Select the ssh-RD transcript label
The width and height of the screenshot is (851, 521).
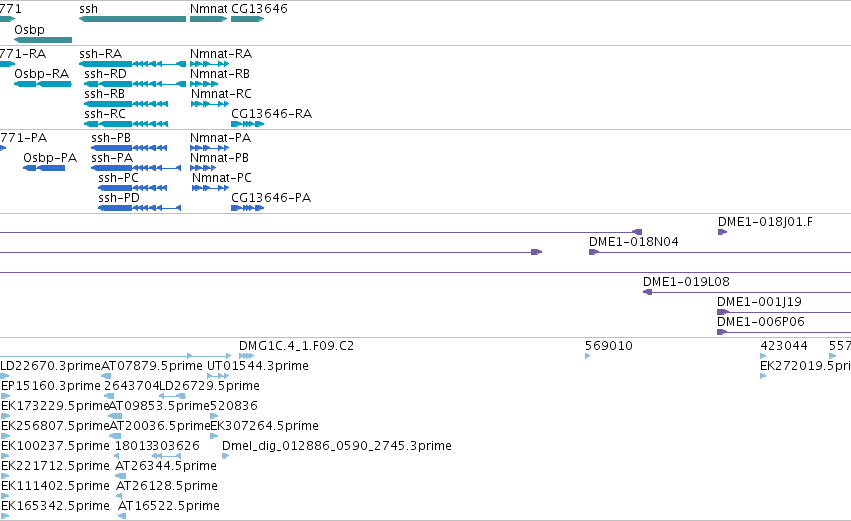point(105,74)
